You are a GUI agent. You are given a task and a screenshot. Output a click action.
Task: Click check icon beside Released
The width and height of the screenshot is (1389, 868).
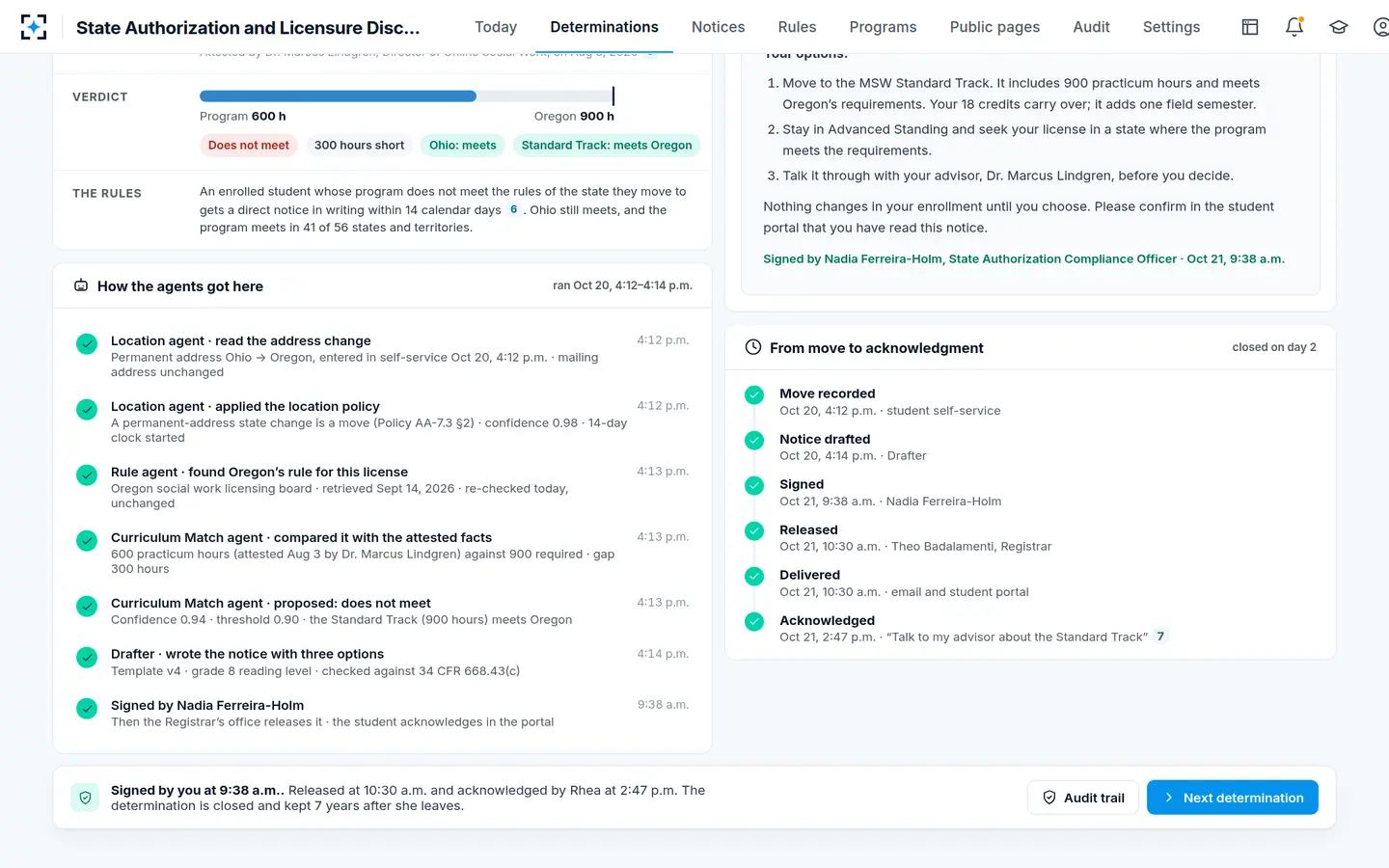(x=754, y=530)
